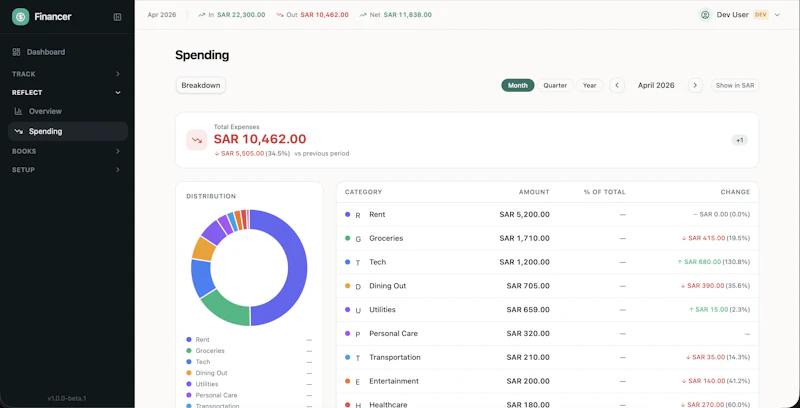Viewport: 800px width, 408px height.
Task: Open Spending page in sidebar
Action: 67,131
